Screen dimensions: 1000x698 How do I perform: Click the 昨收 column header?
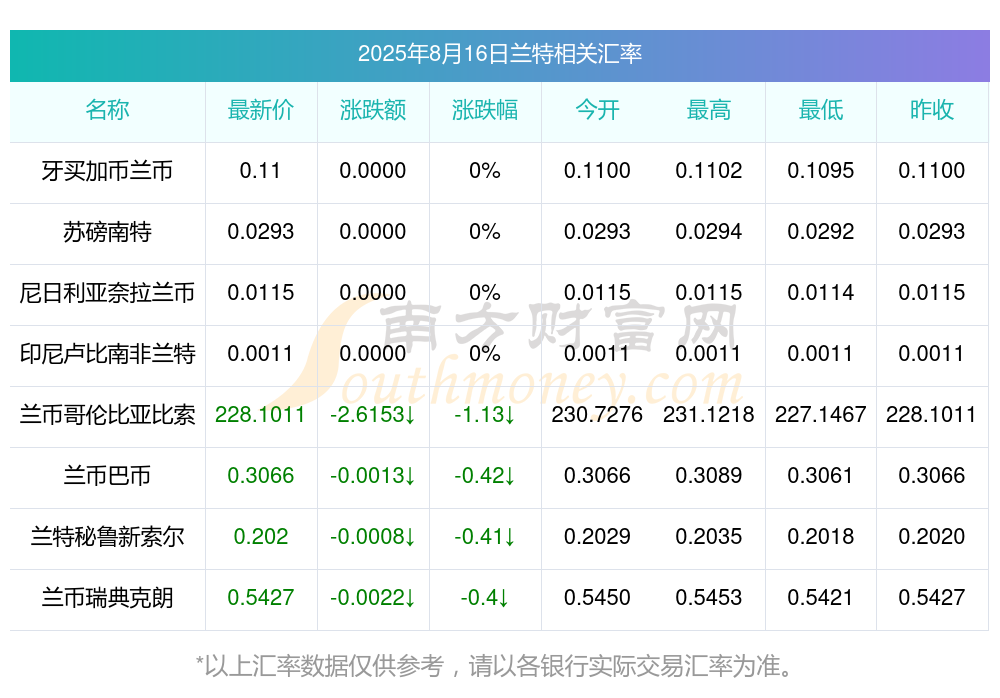tap(932, 110)
